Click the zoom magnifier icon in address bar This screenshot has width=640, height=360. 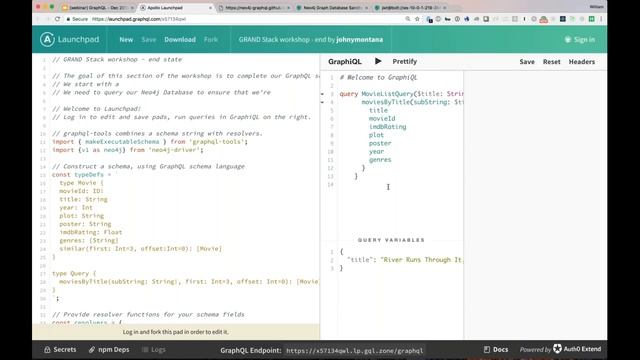[x=408, y=19]
